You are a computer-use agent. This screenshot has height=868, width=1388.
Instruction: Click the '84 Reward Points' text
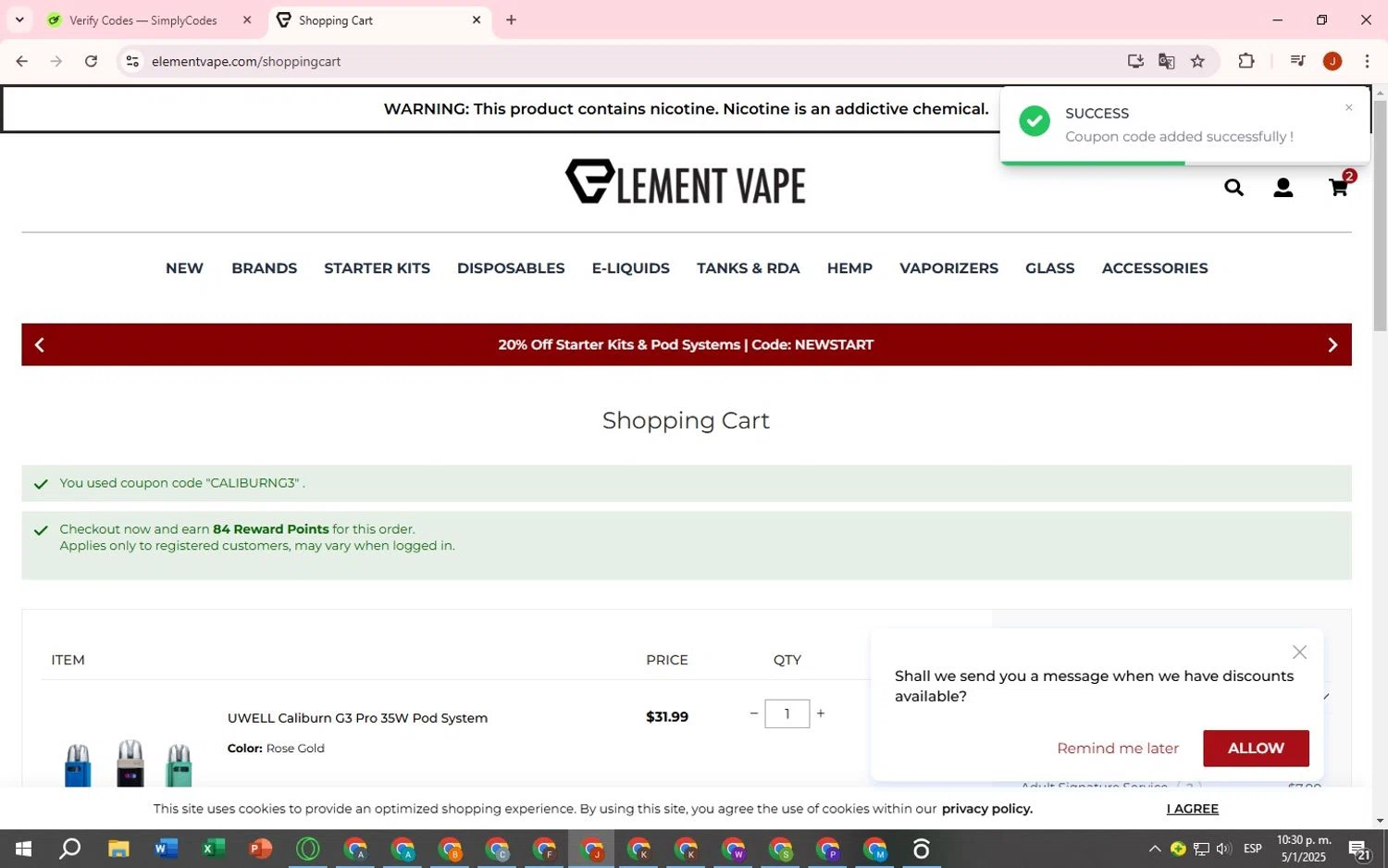click(270, 529)
